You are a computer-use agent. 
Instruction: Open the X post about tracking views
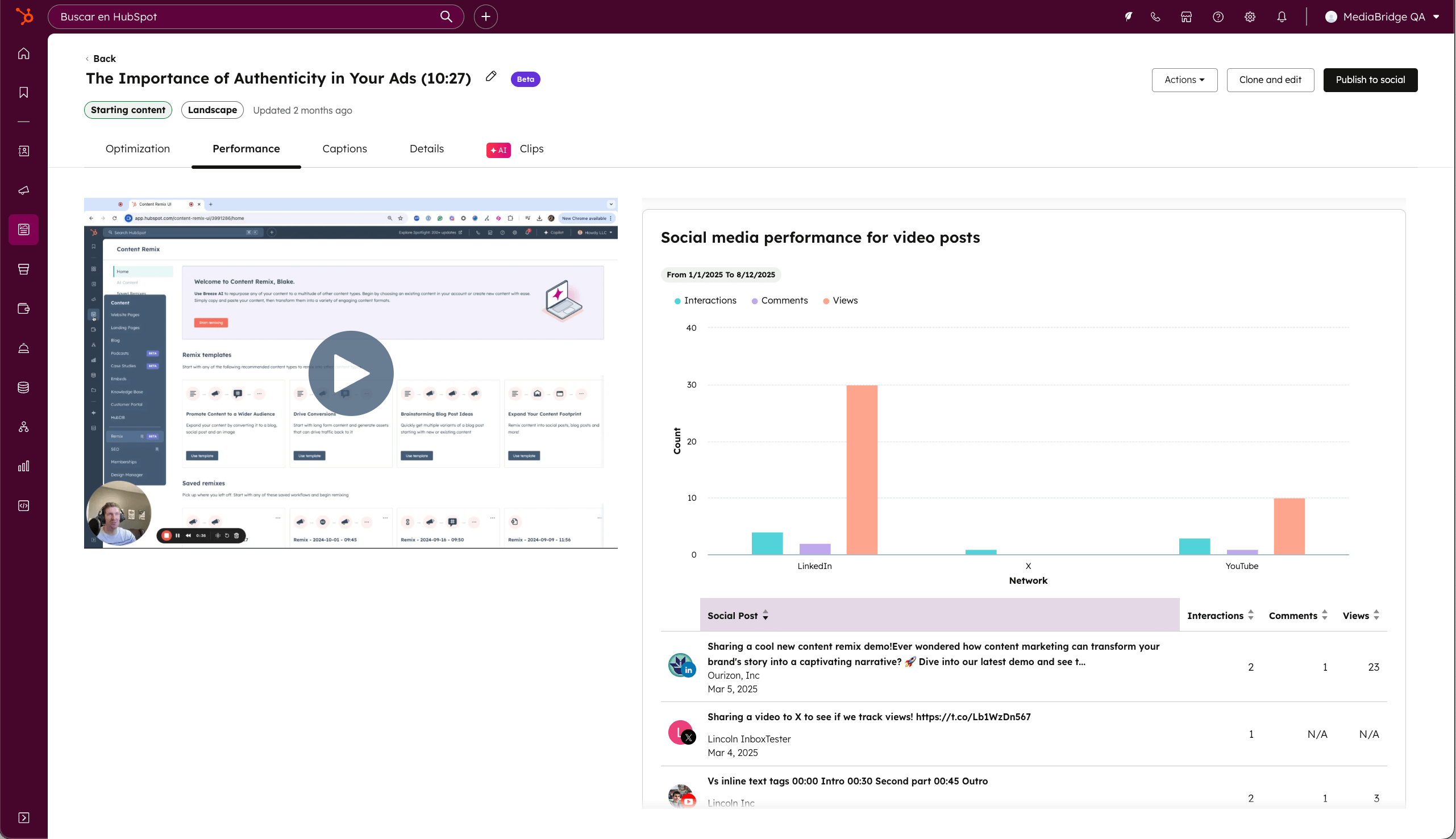pos(868,717)
